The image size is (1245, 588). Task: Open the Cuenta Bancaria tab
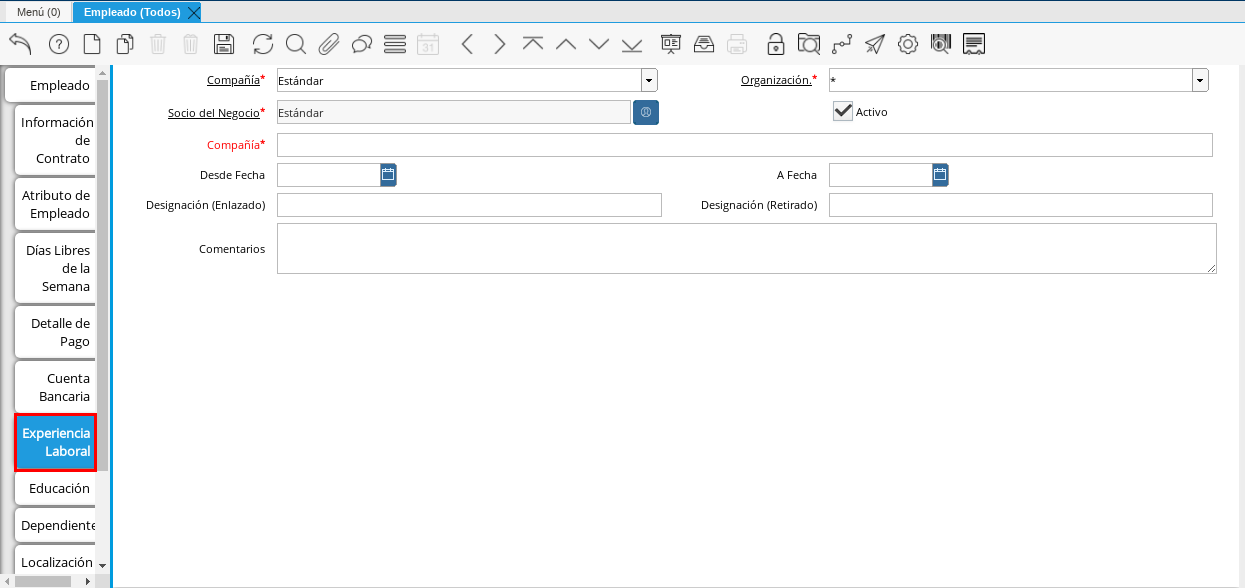(55, 387)
